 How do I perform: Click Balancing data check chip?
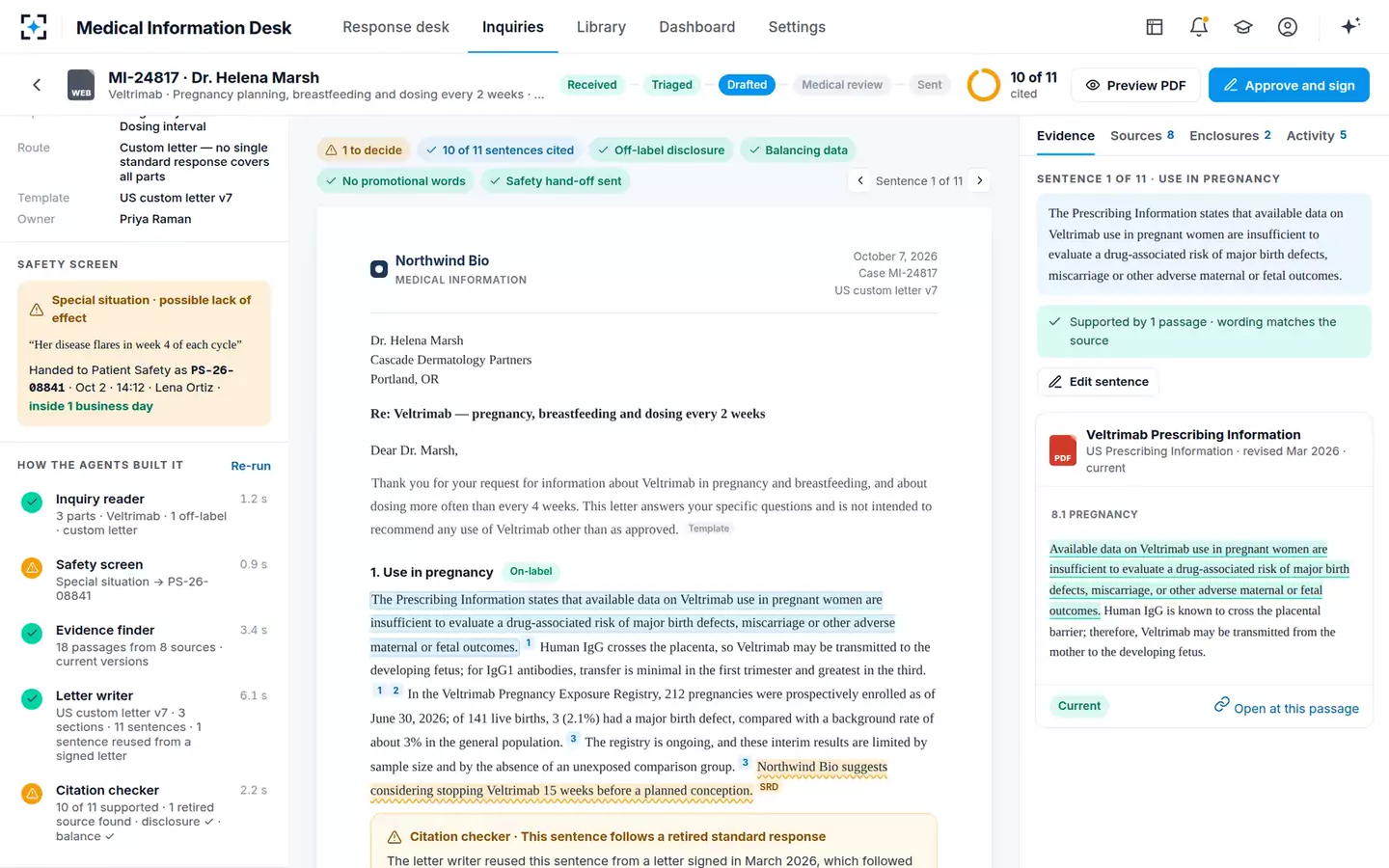798,150
